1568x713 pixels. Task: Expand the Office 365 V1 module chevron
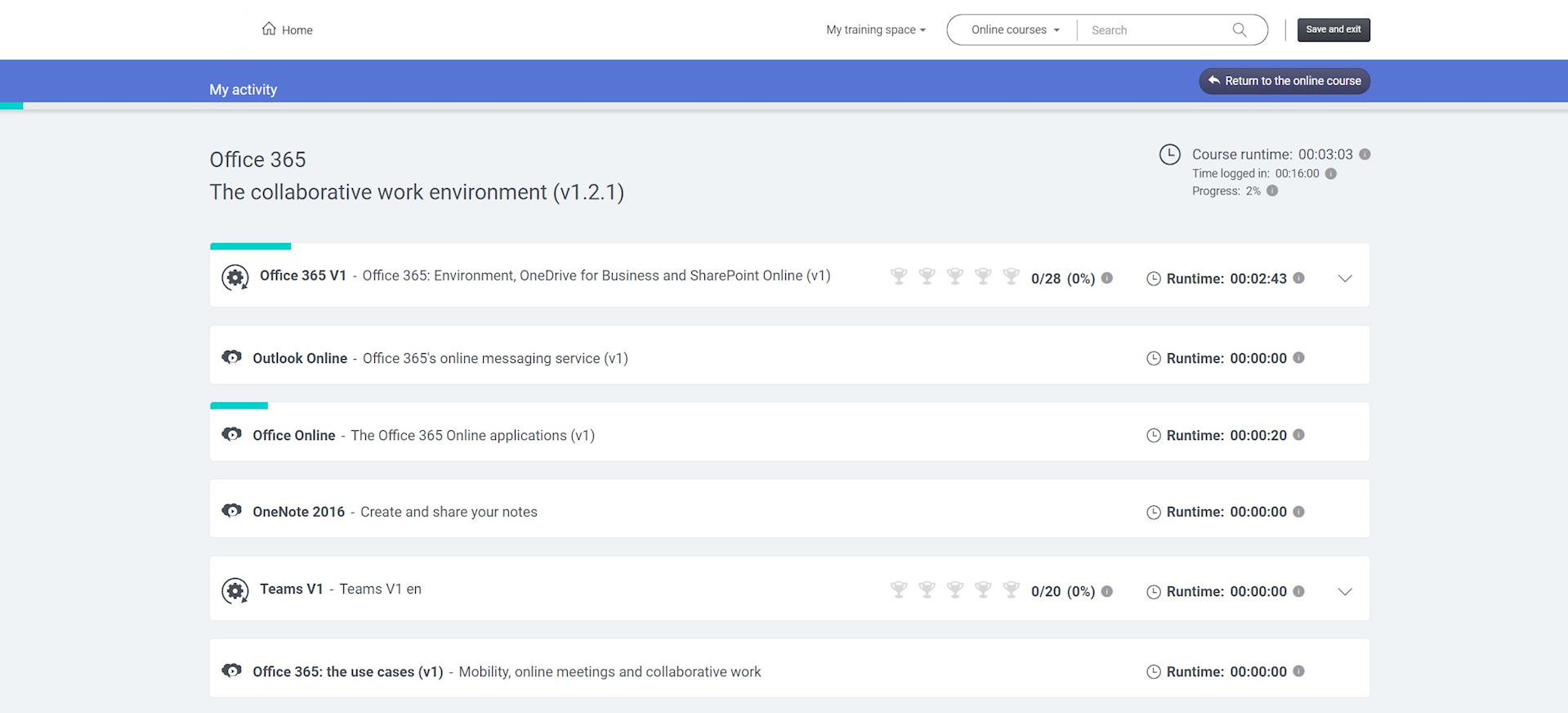(1345, 279)
